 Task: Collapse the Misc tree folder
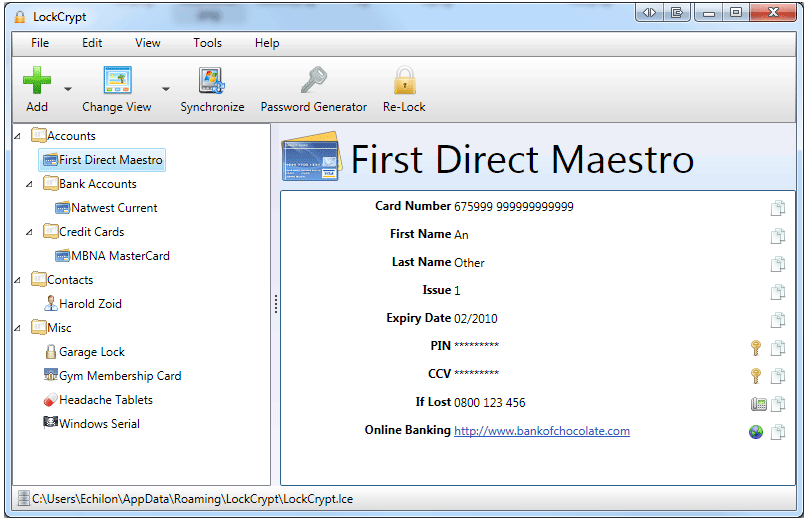point(17,328)
